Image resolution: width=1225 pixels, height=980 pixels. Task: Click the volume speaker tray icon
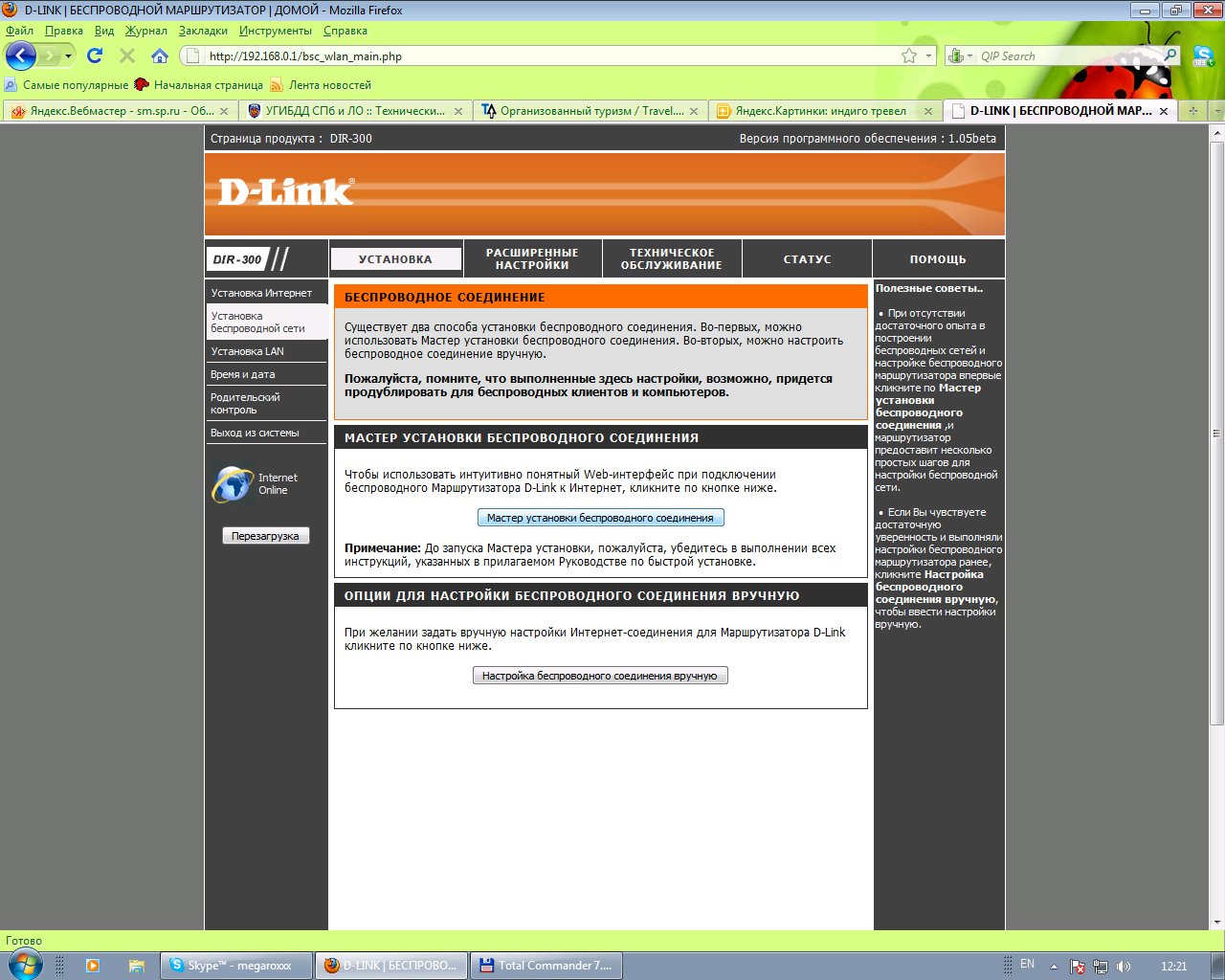pos(1124,966)
